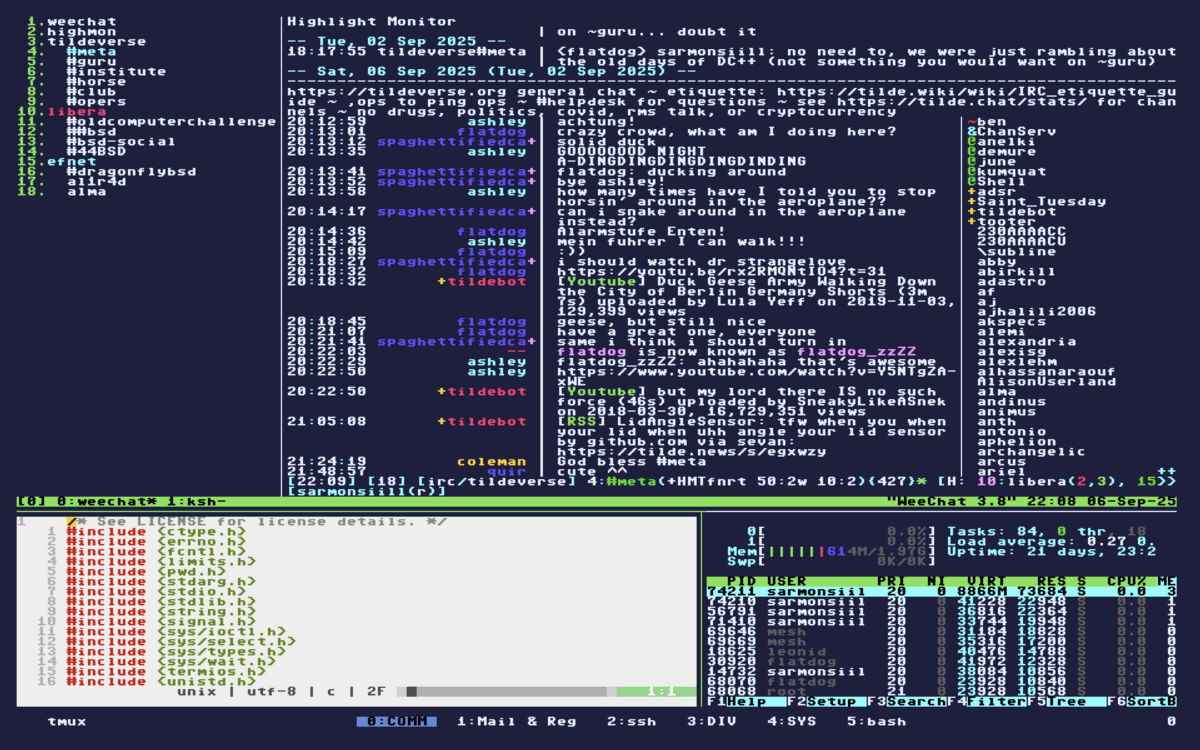Switch to the 1:ksh- tmux window

[196, 501]
